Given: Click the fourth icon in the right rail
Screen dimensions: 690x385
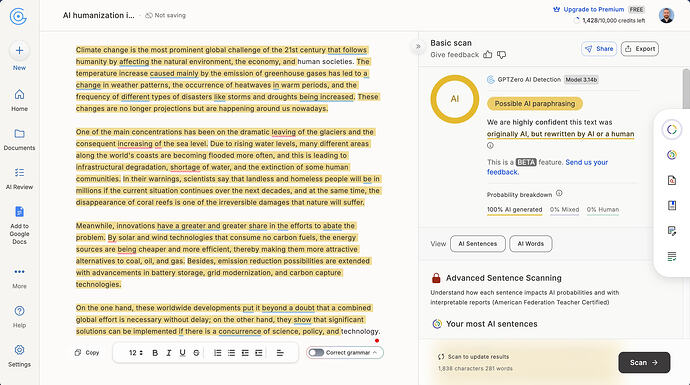Looking at the screenshot, I should click(x=672, y=205).
